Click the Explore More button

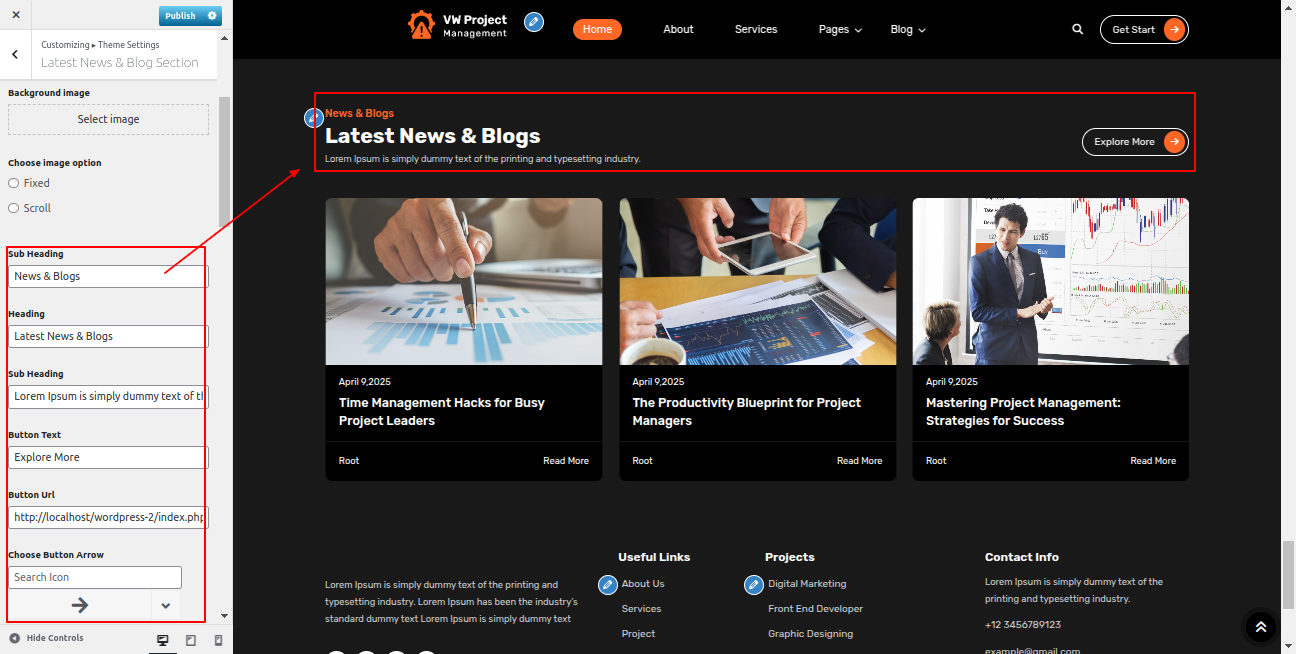tap(1135, 142)
